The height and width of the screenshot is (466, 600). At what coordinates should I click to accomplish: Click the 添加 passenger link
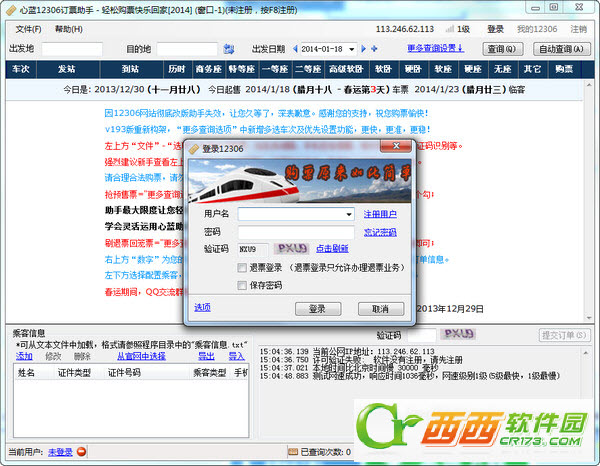click(x=24, y=356)
